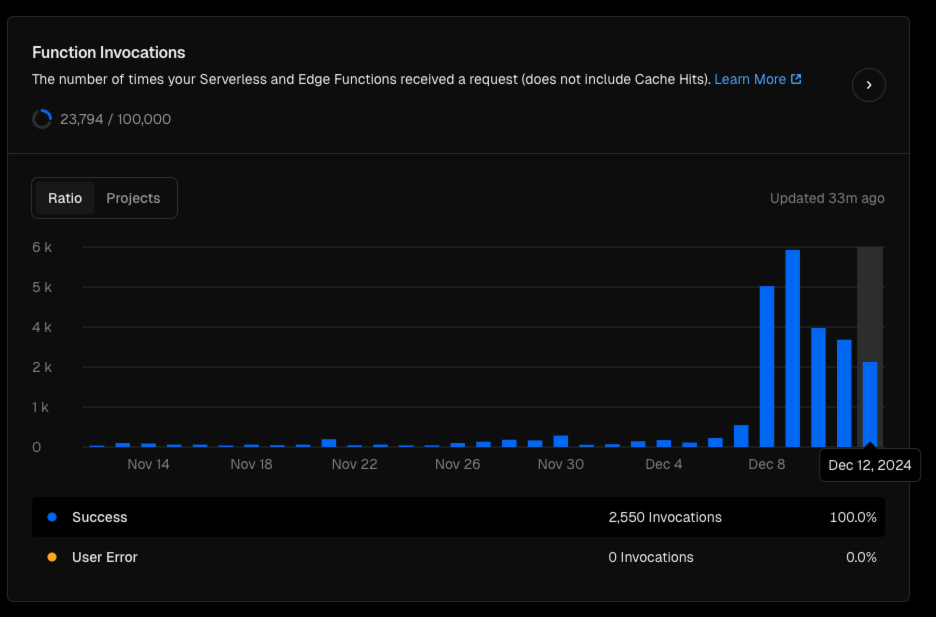Select the Success row in the legend

click(x=458, y=517)
